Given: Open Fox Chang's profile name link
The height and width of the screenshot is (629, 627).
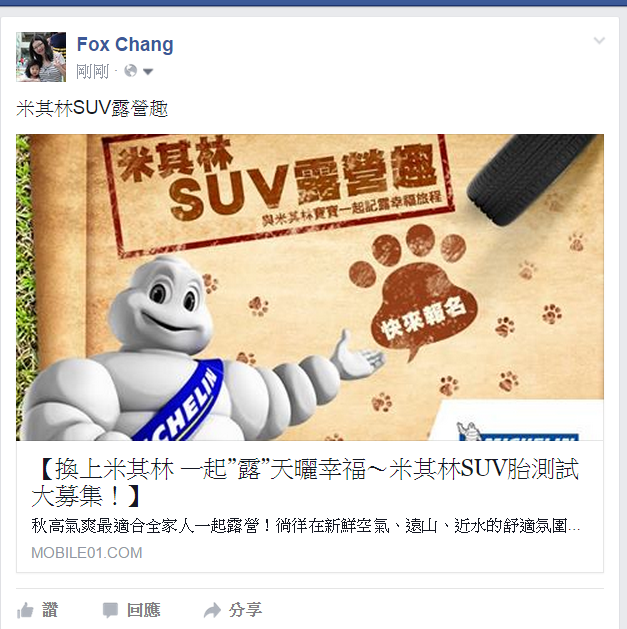Looking at the screenshot, I should click(125, 44).
